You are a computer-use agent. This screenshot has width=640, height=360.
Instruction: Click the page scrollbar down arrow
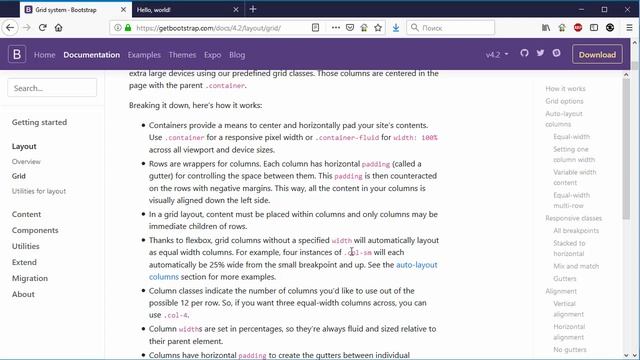click(x=635, y=356)
